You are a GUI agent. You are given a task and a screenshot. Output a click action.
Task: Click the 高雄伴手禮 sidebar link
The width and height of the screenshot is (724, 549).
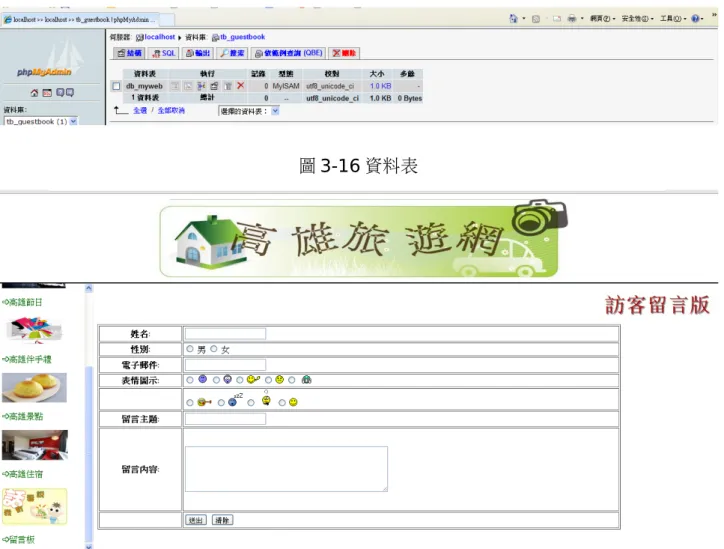coord(27,359)
